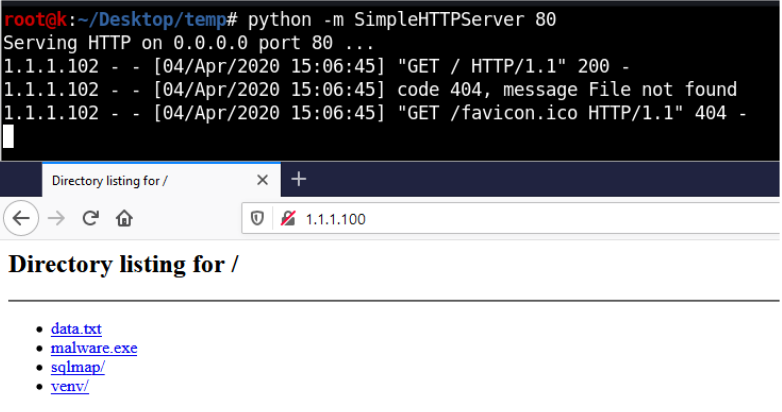
Task: Click the terminal prompt 'root@k'
Action: pyautogui.click(x=35, y=19)
